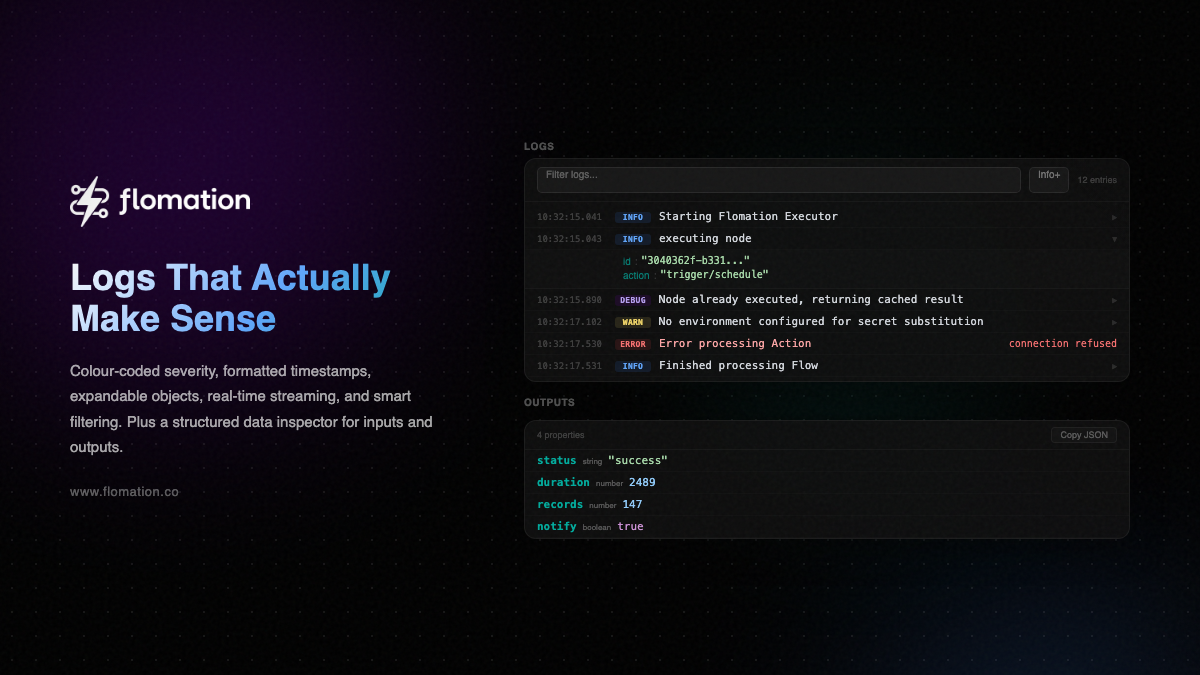The image size is (1200, 675).
Task: Click the action value "trigger/schedule"
Action: [714, 274]
